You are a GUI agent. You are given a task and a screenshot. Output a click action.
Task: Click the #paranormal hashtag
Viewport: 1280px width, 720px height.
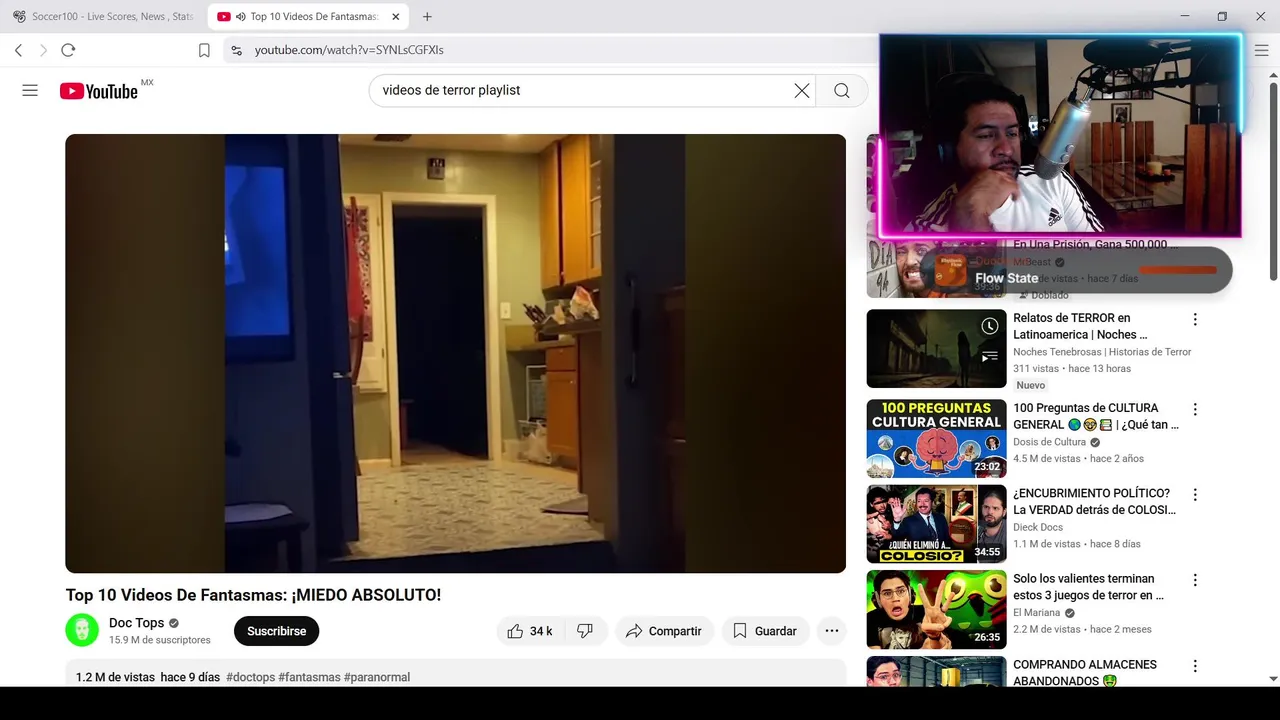click(x=377, y=677)
